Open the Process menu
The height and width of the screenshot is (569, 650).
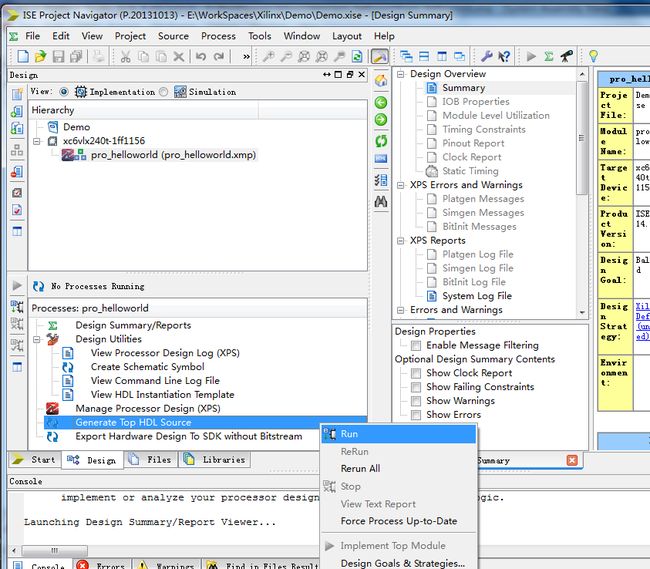pyautogui.click(x=218, y=36)
